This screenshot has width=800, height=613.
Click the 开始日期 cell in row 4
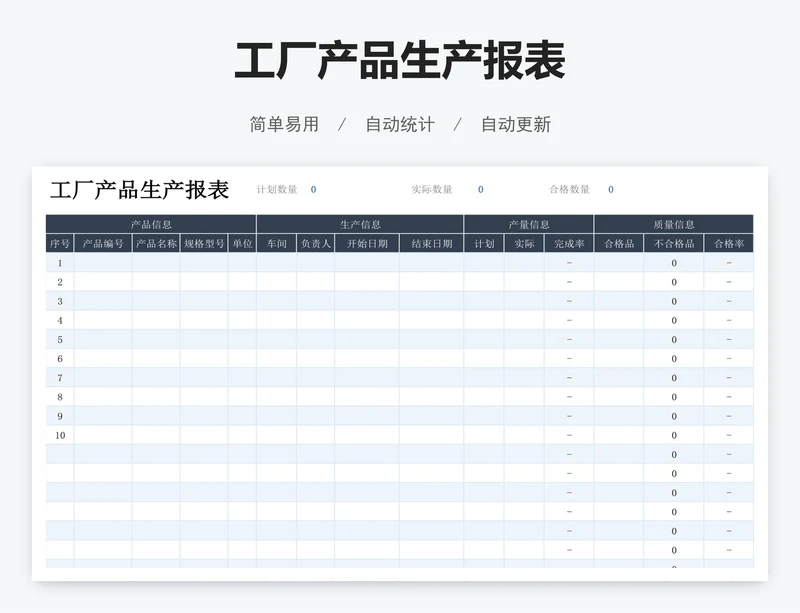pyautogui.click(x=367, y=321)
